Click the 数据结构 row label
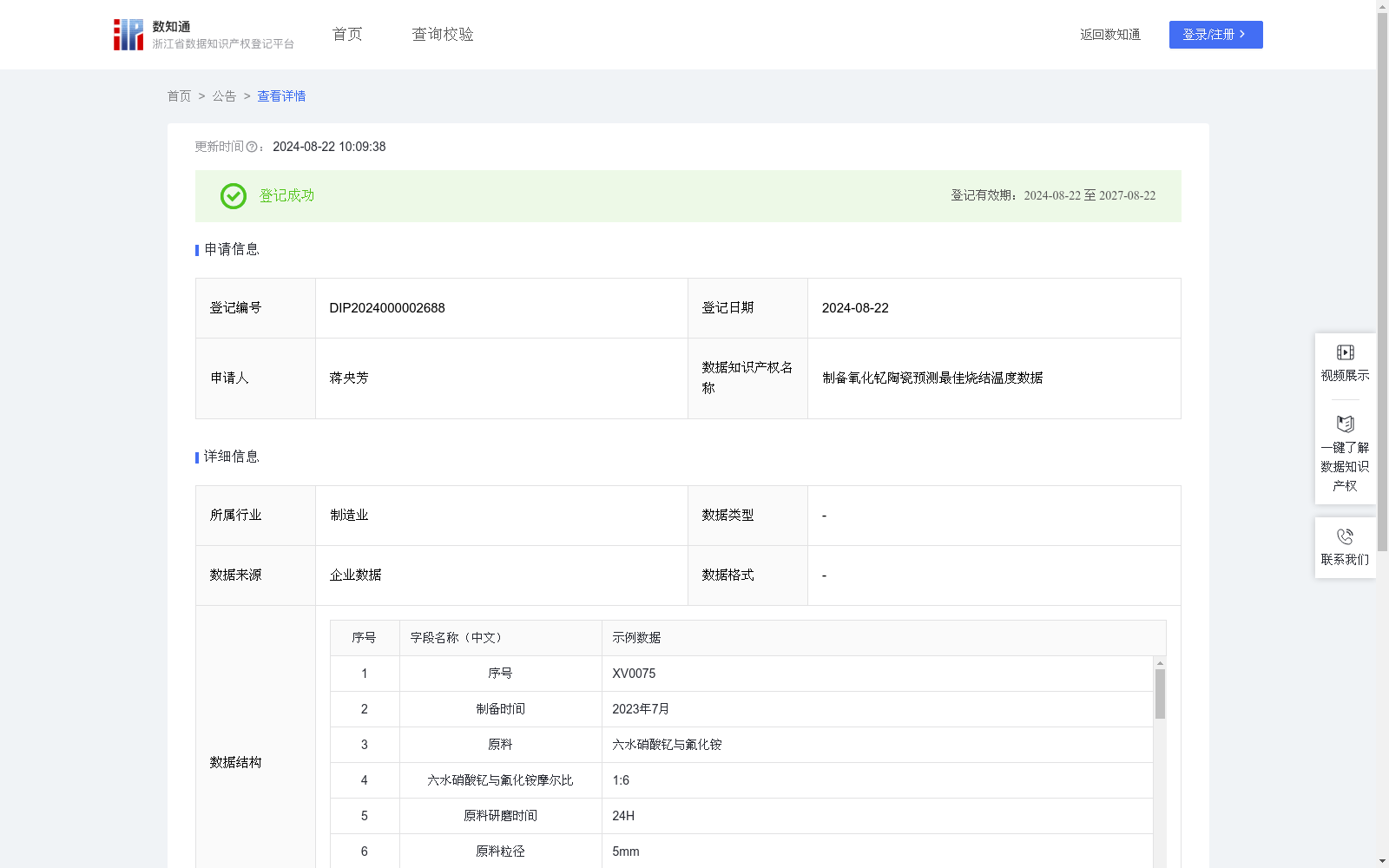This screenshot has height=868, width=1389. pos(235,763)
